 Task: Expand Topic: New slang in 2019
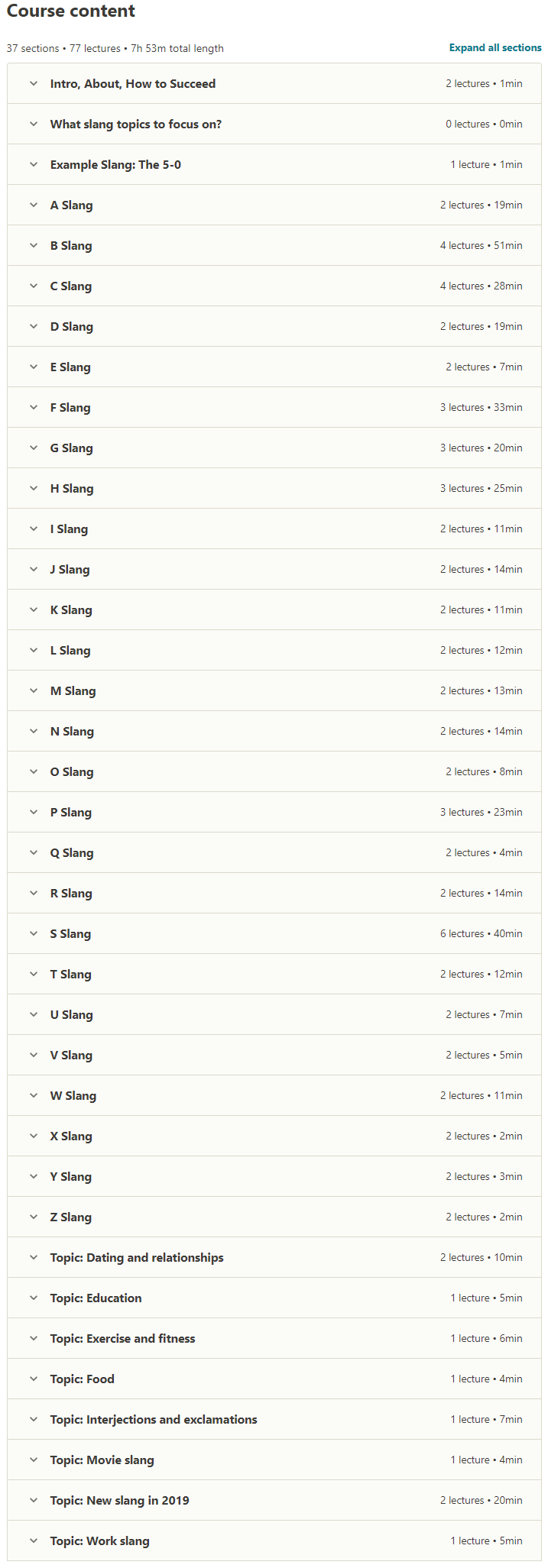point(274,1500)
